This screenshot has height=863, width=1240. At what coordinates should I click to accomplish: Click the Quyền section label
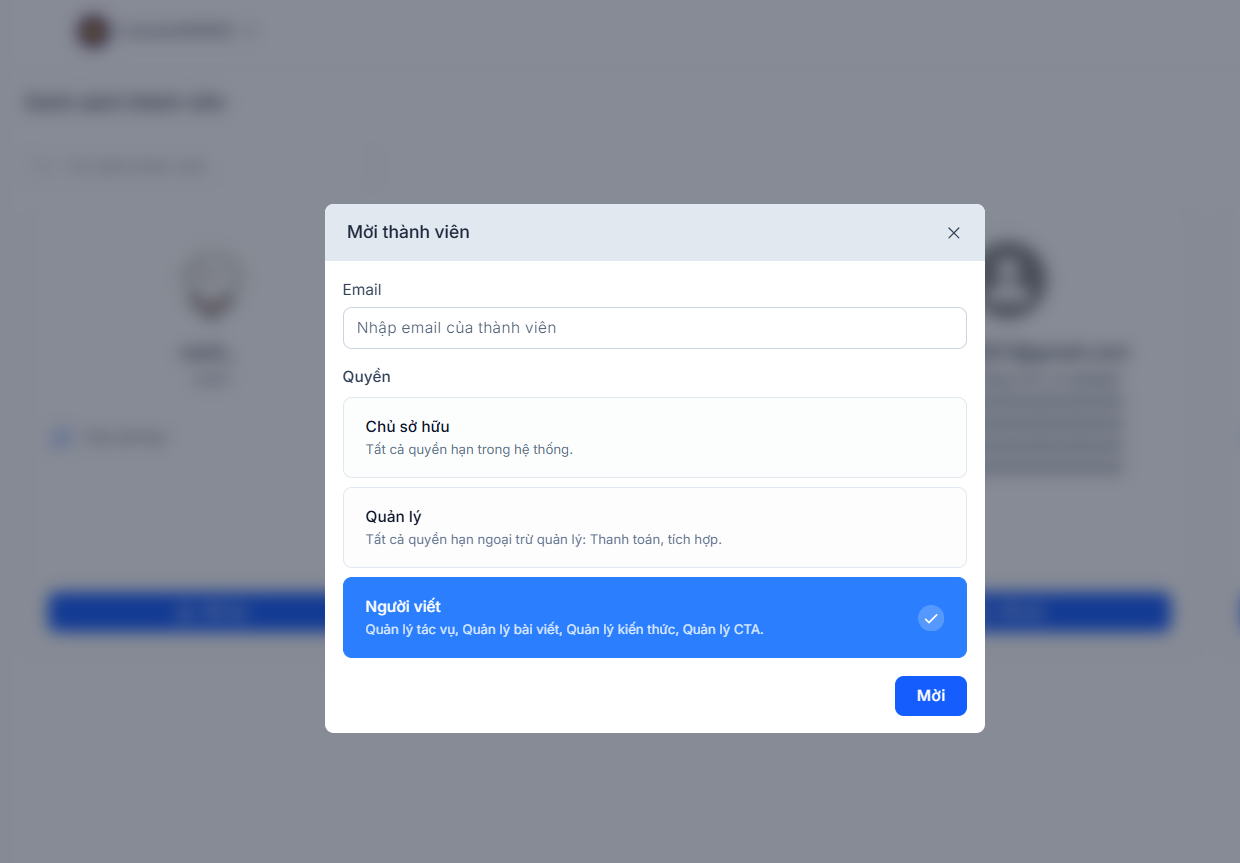pos(366,377)
